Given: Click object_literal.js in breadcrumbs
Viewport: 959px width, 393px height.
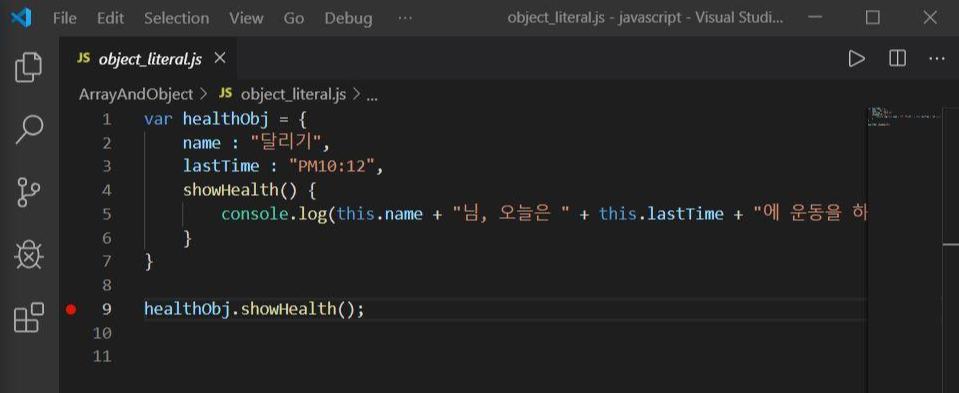Looking at the screenshot, I should point(293,94).
